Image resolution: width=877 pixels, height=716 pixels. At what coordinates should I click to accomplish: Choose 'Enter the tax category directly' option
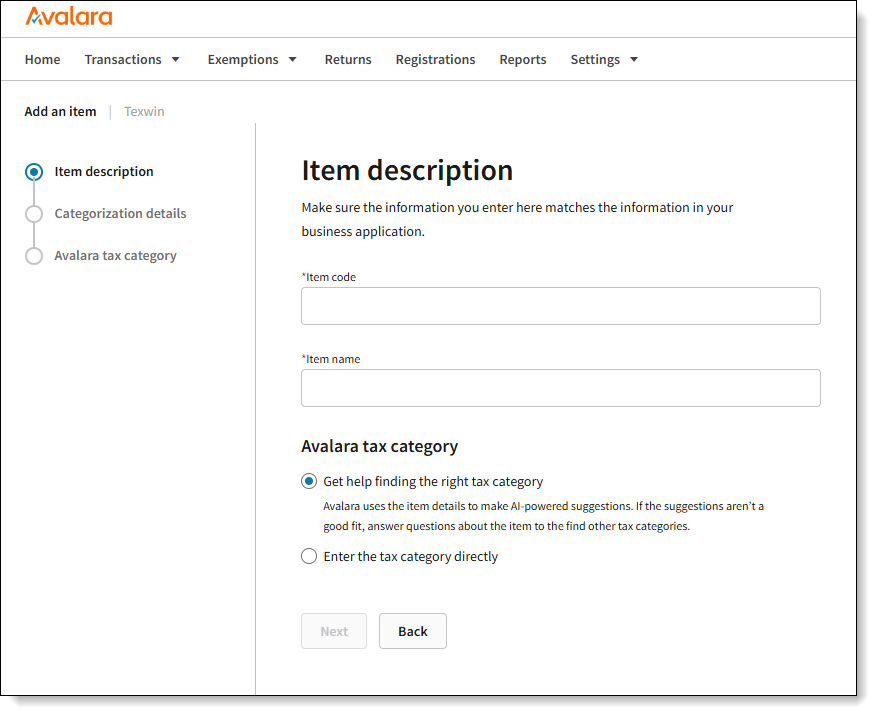(x=309, y=556)
